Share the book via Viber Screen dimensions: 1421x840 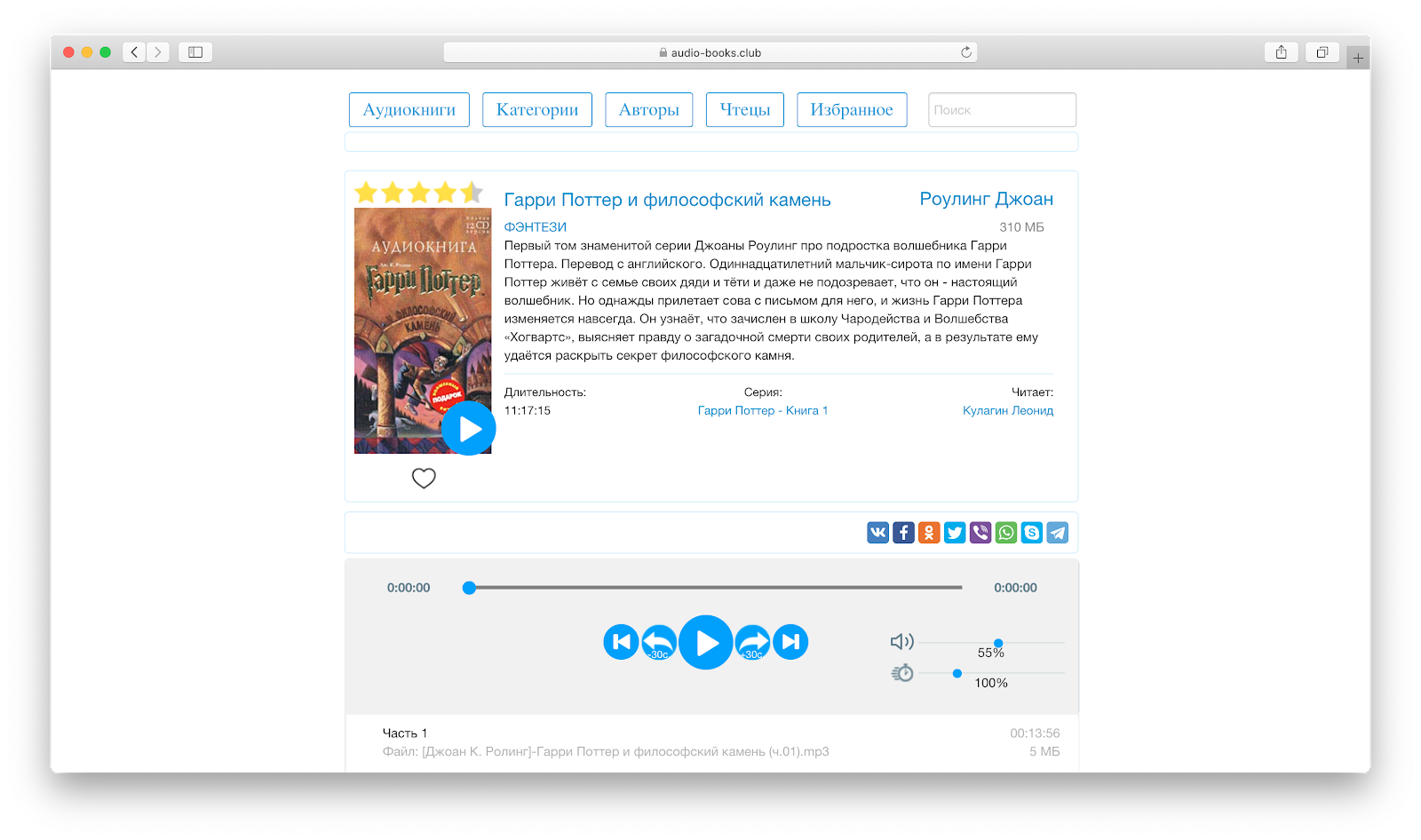tap(980, 533)
